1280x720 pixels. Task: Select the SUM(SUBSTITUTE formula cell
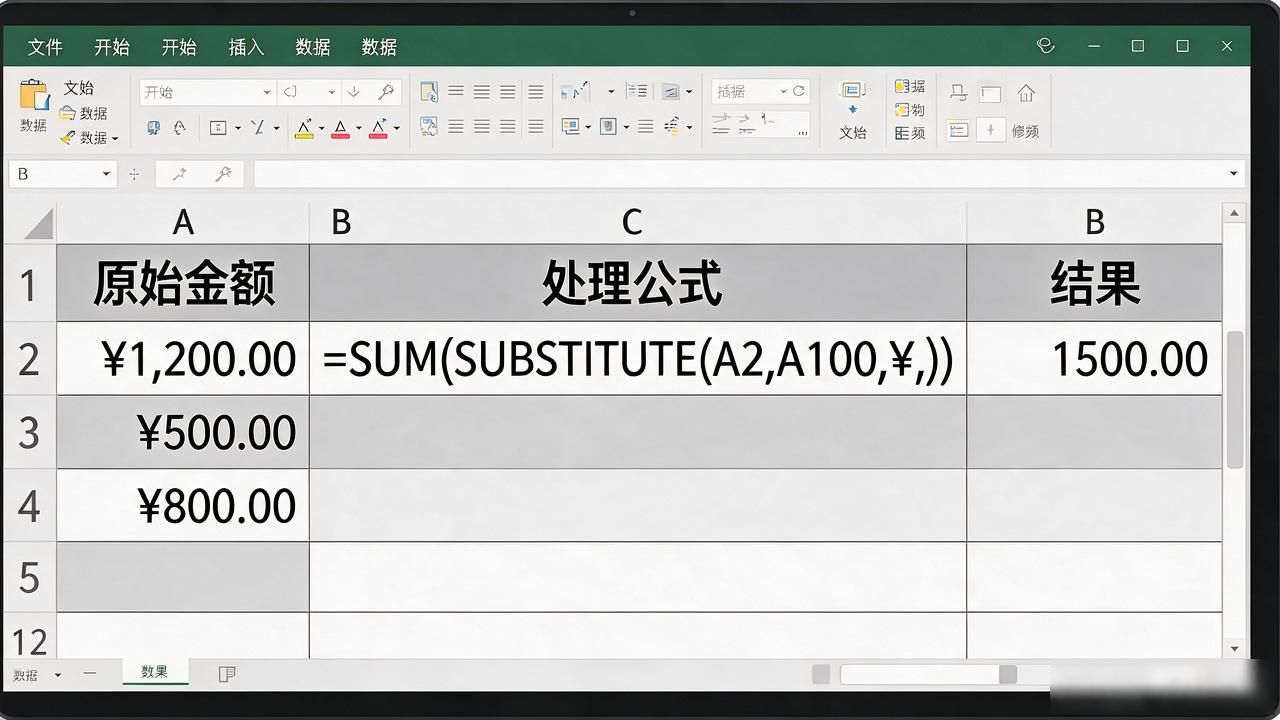coord(638,358)
